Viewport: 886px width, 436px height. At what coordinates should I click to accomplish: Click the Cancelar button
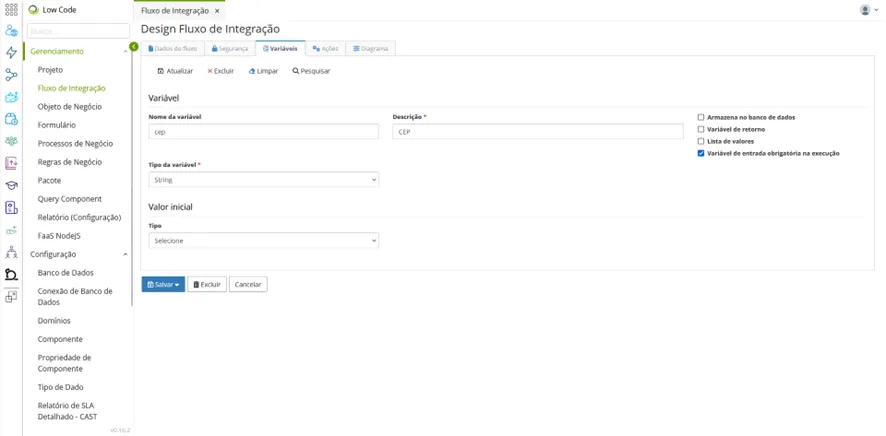(x=248, y=285)
